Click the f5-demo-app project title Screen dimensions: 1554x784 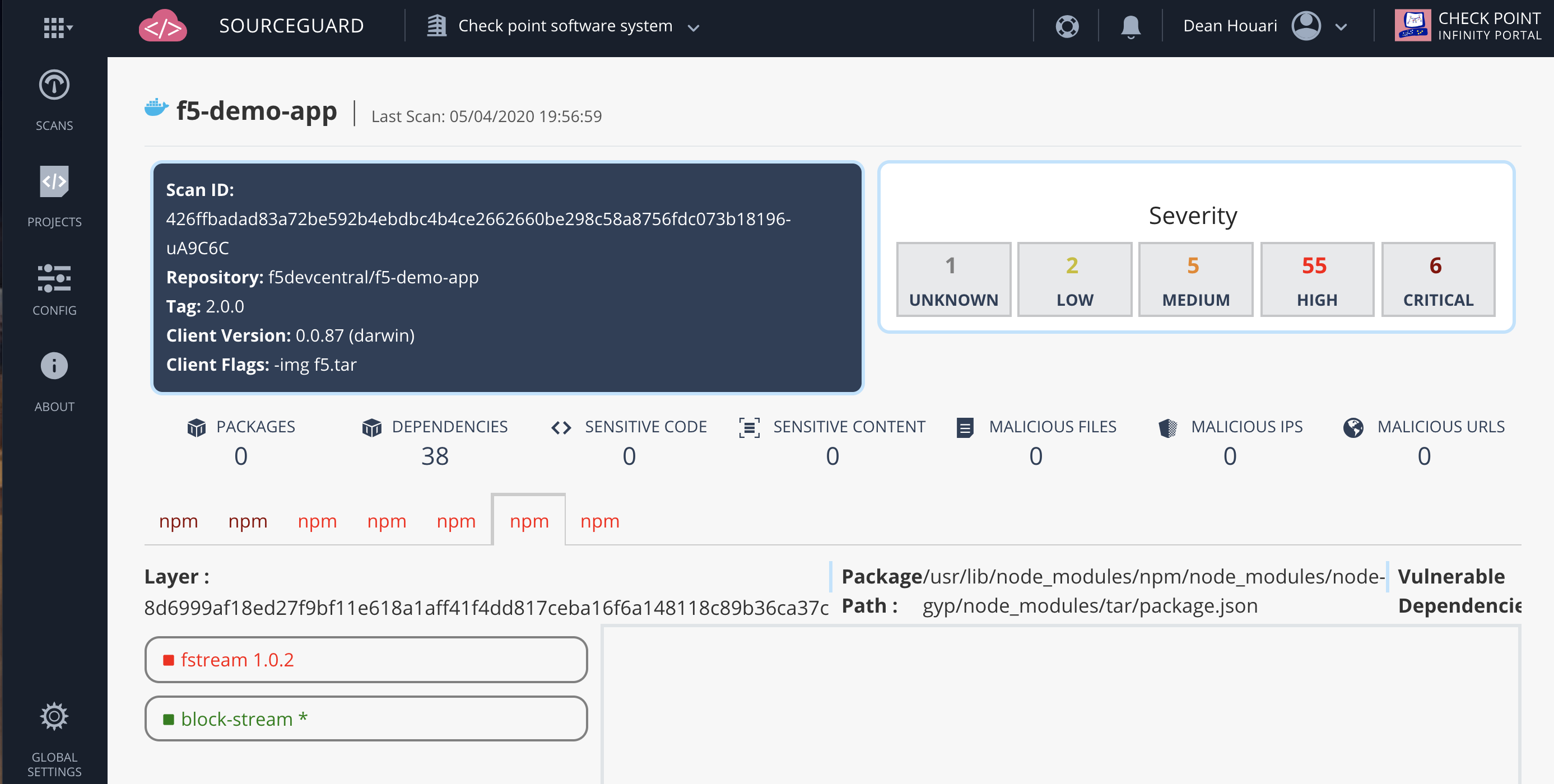coord(257,110)
